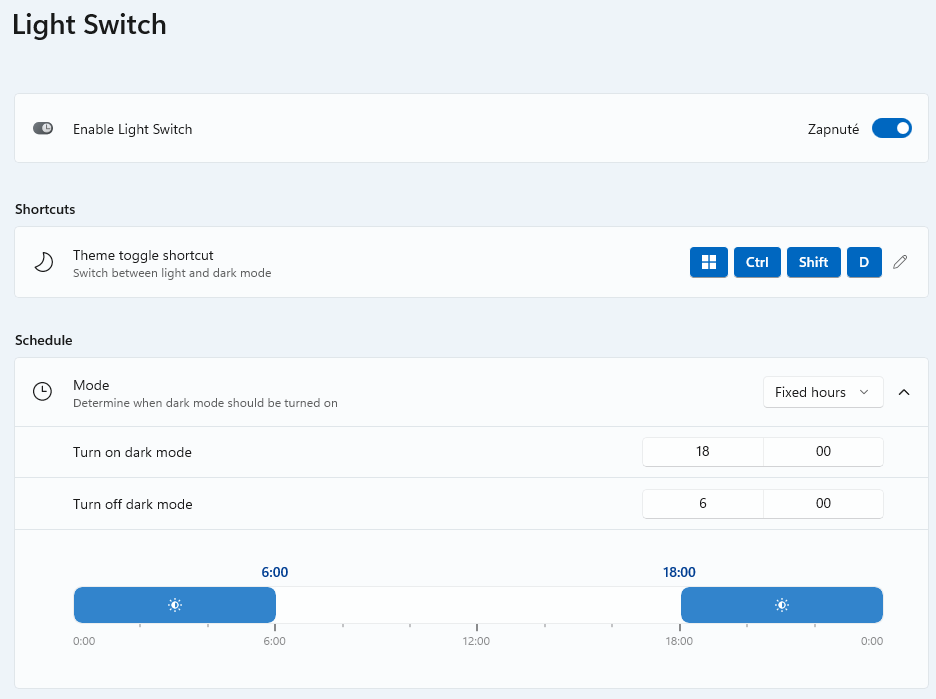Click the D key button
936x699 pixels.
coord(864,262)
